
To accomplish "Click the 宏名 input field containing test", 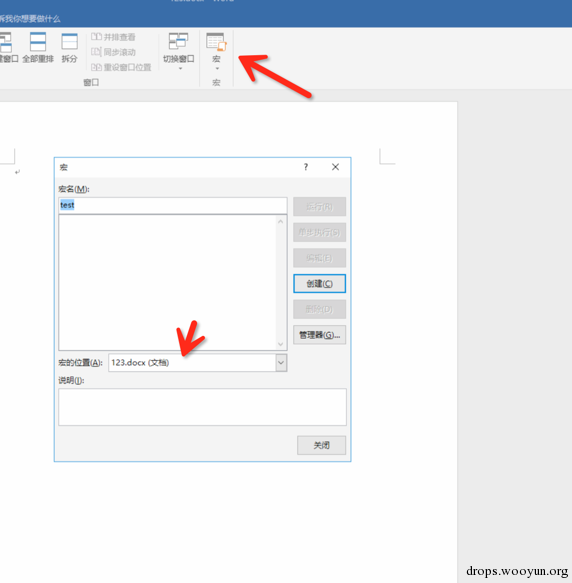I will pyautogui.click(x=173, y=205).
